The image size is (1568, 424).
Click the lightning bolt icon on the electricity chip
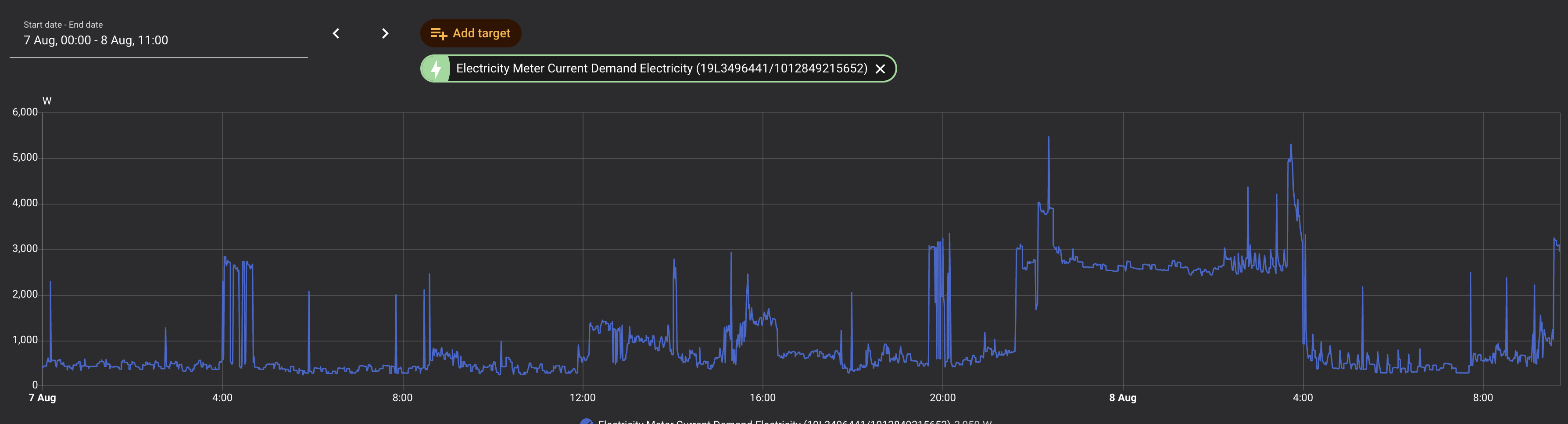tap(436, 68)
